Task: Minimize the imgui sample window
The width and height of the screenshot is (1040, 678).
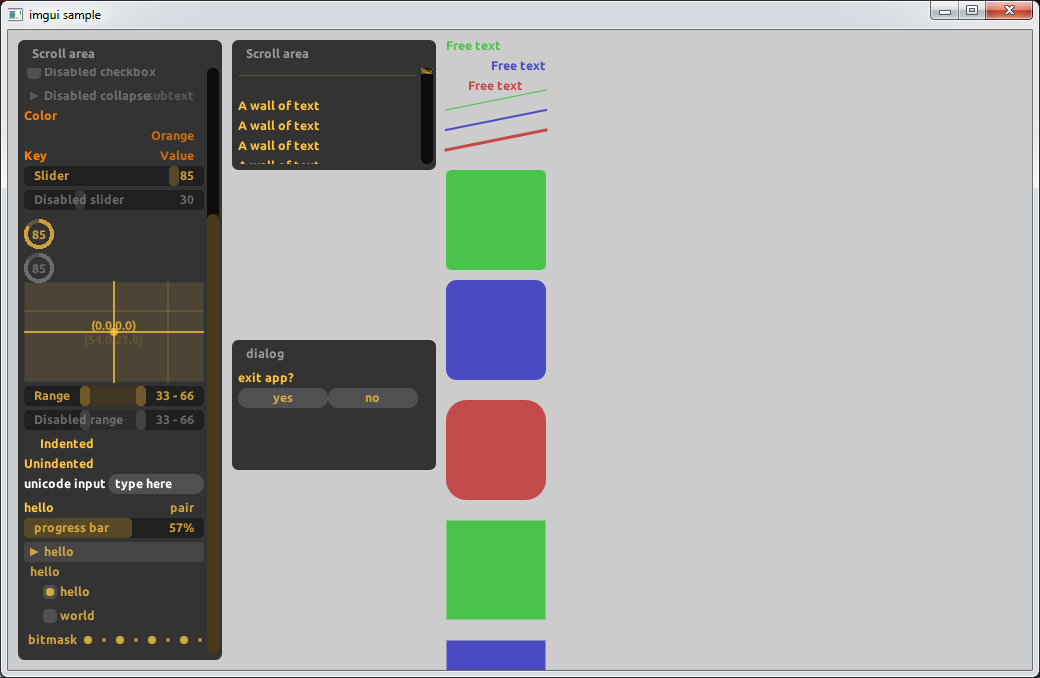Action: coord(945,11)
